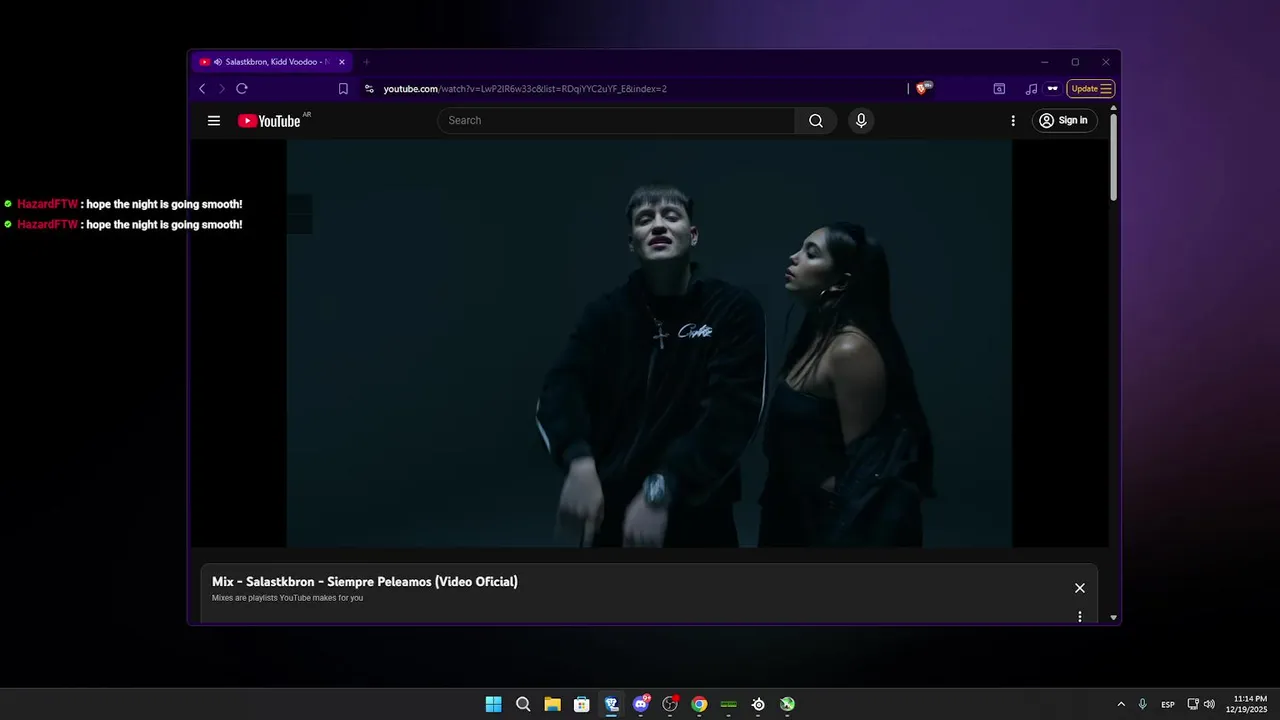Click second HazardFTW chat message
The height and width of the screenshot is (720, 1280).
[x=123, y=225]
